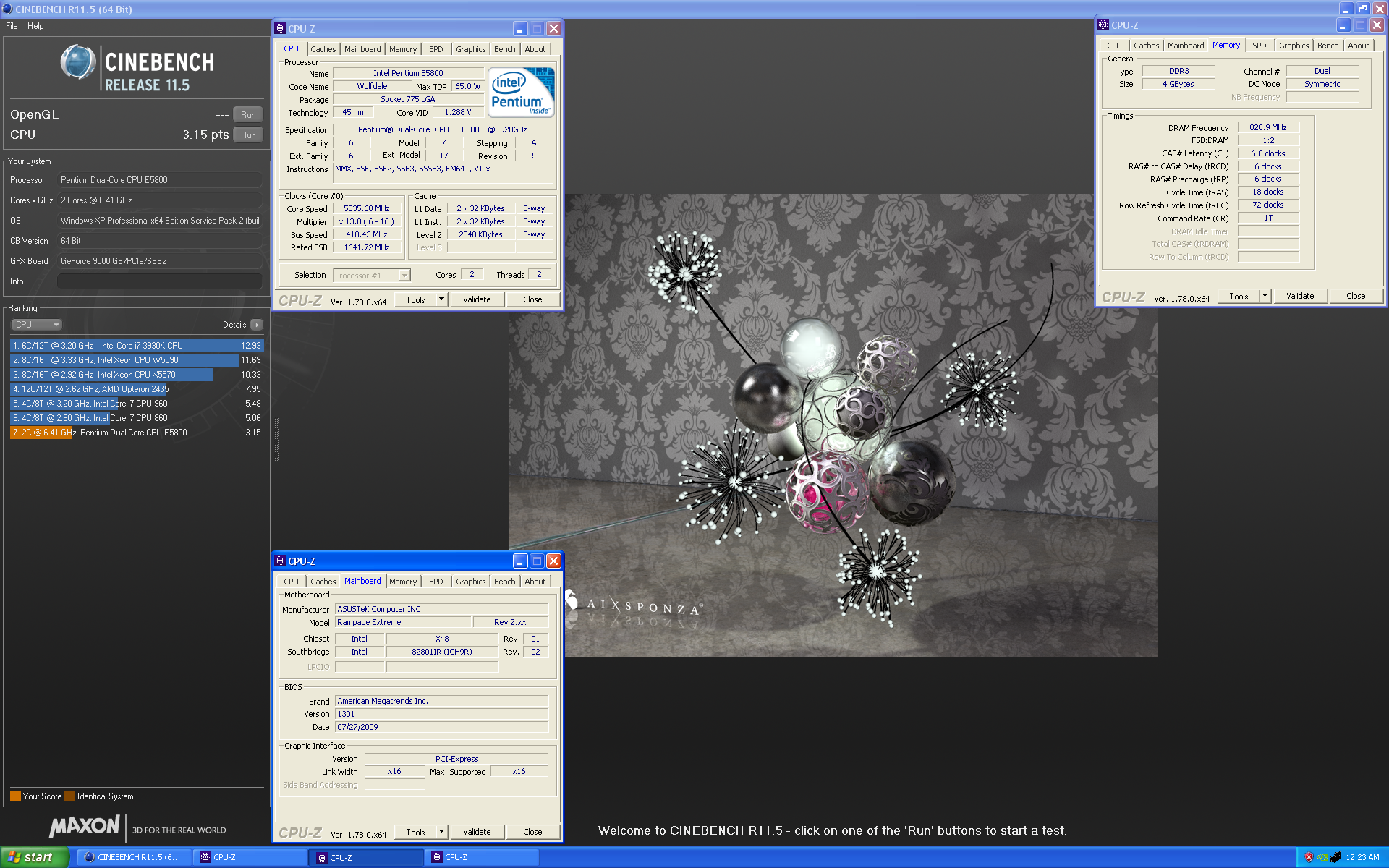Open CPU tab in Memory CPU-Z window
Viewport: 1389px width, 868px height.
(1114, 46)
